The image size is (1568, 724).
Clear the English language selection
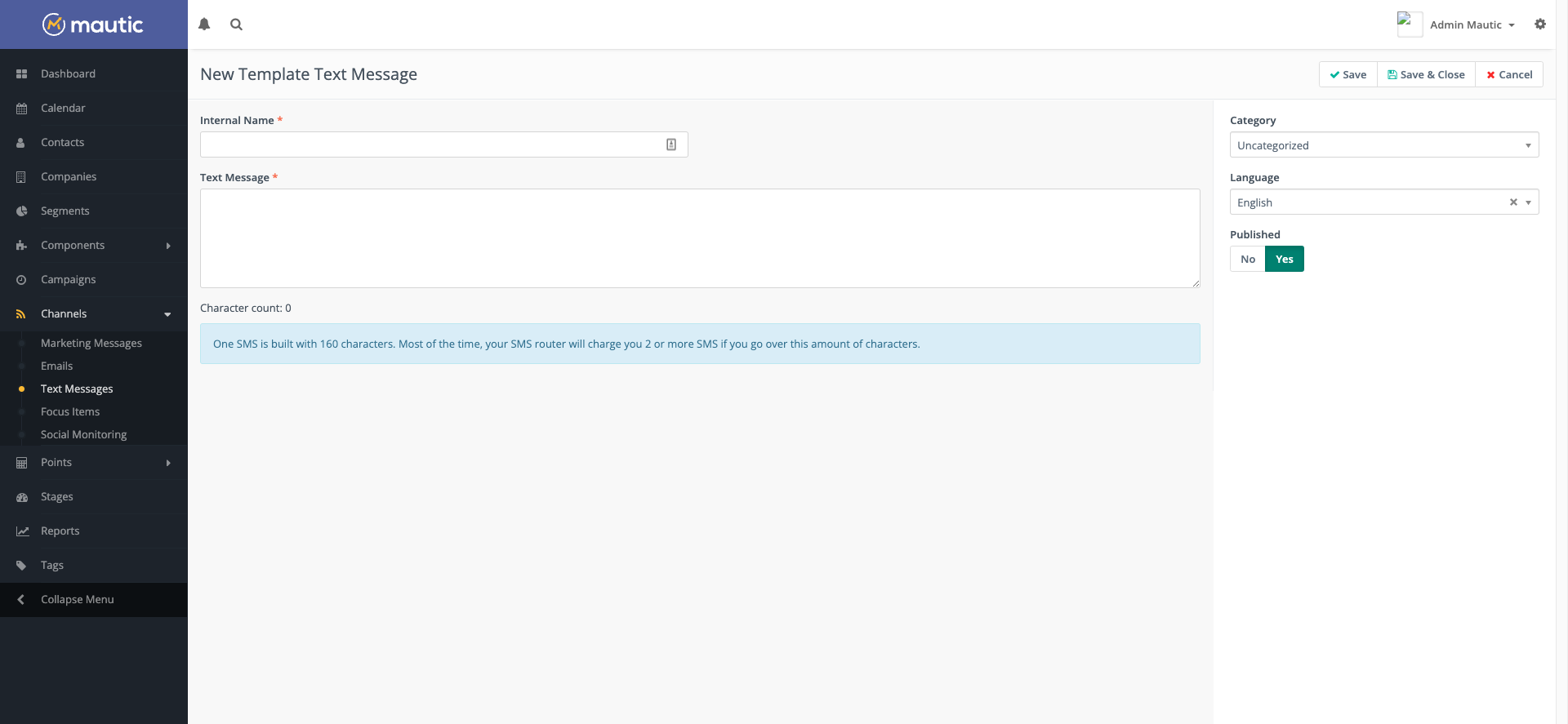1512,202
